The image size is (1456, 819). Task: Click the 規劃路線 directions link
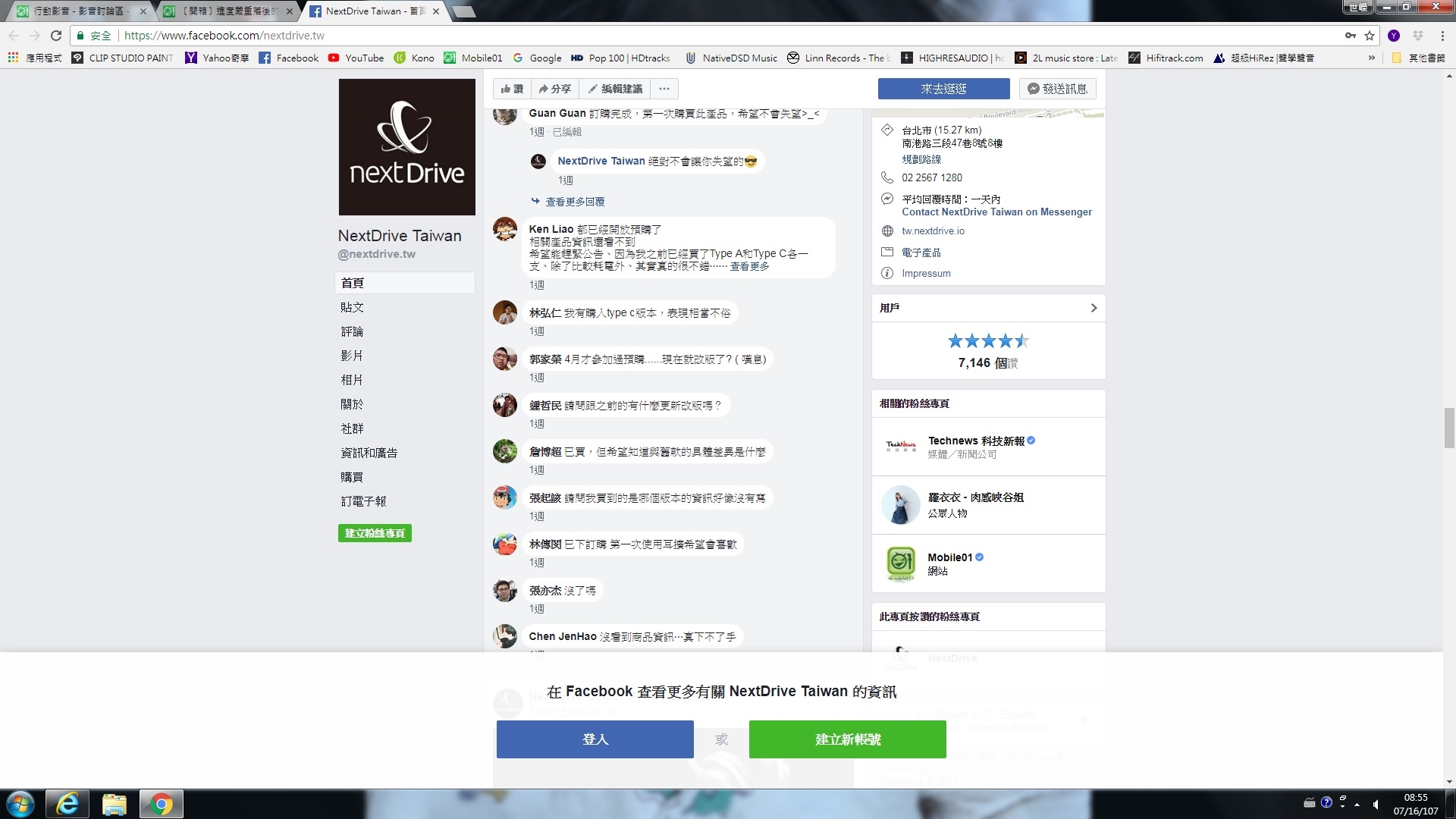point(921,159)
